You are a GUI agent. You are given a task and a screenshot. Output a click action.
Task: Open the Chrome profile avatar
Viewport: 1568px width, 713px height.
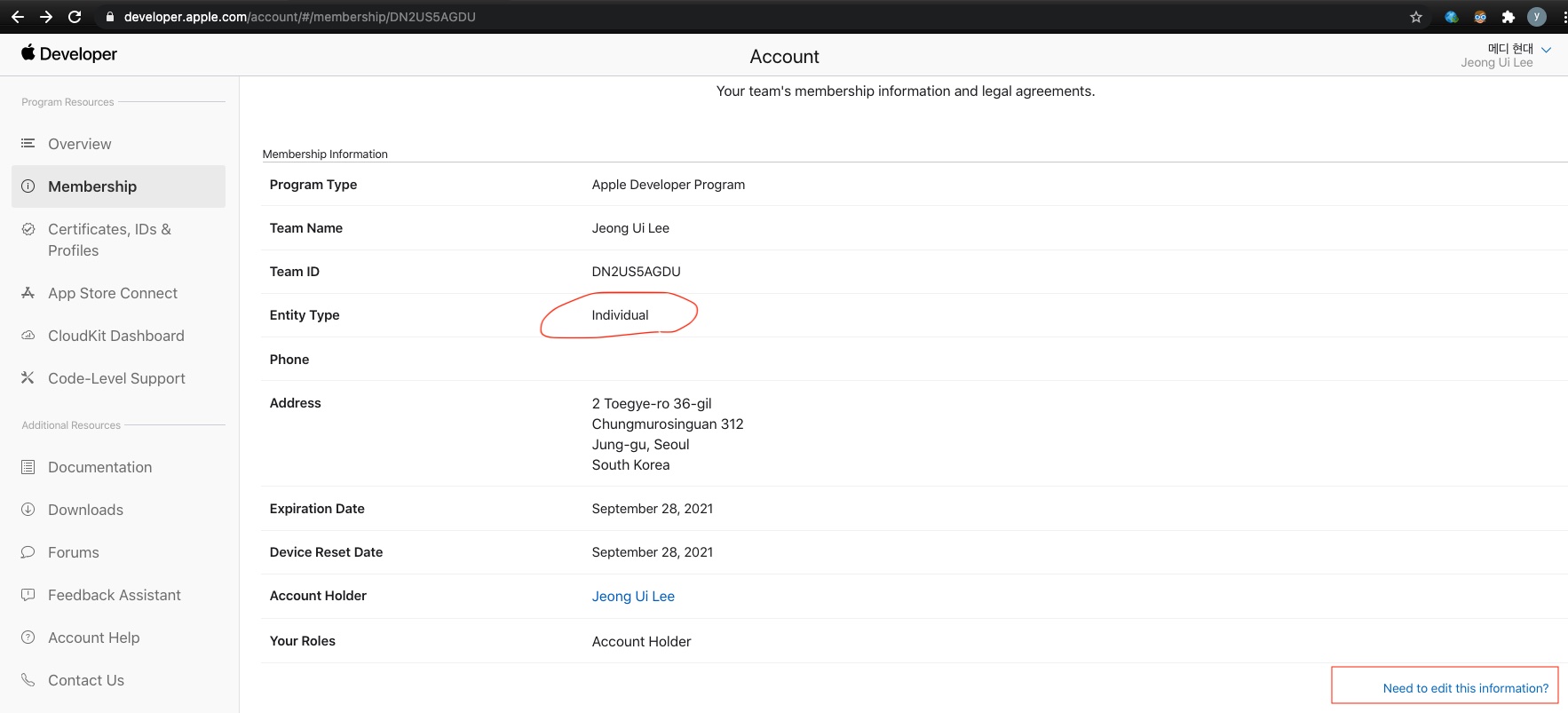[1537, 17]
